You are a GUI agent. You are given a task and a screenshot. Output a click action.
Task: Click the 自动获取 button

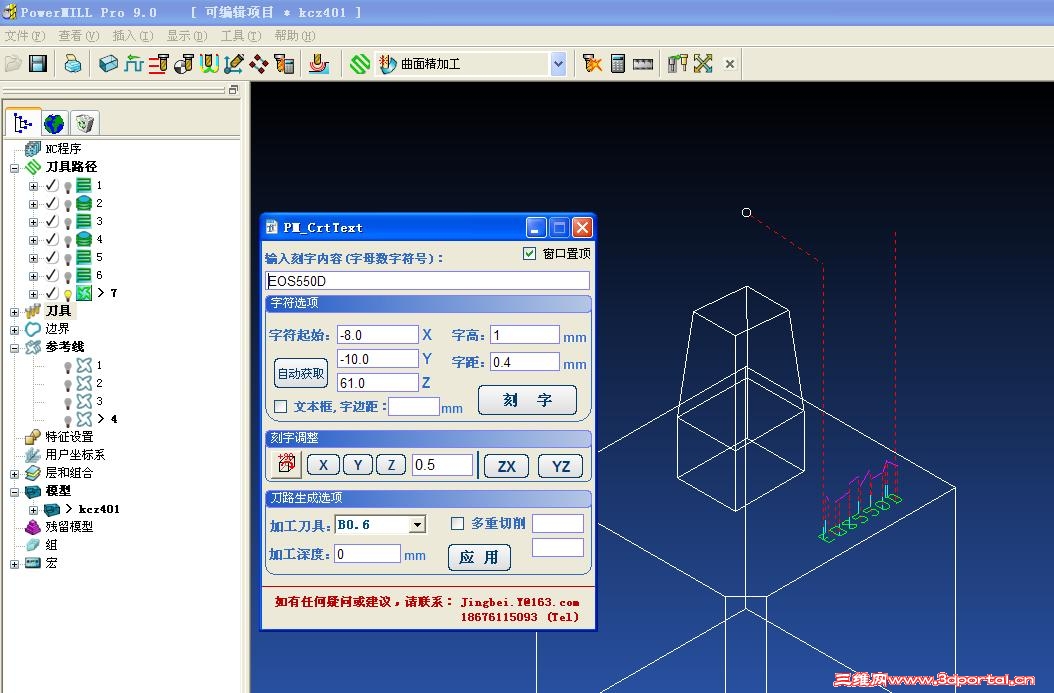point(300,373)
